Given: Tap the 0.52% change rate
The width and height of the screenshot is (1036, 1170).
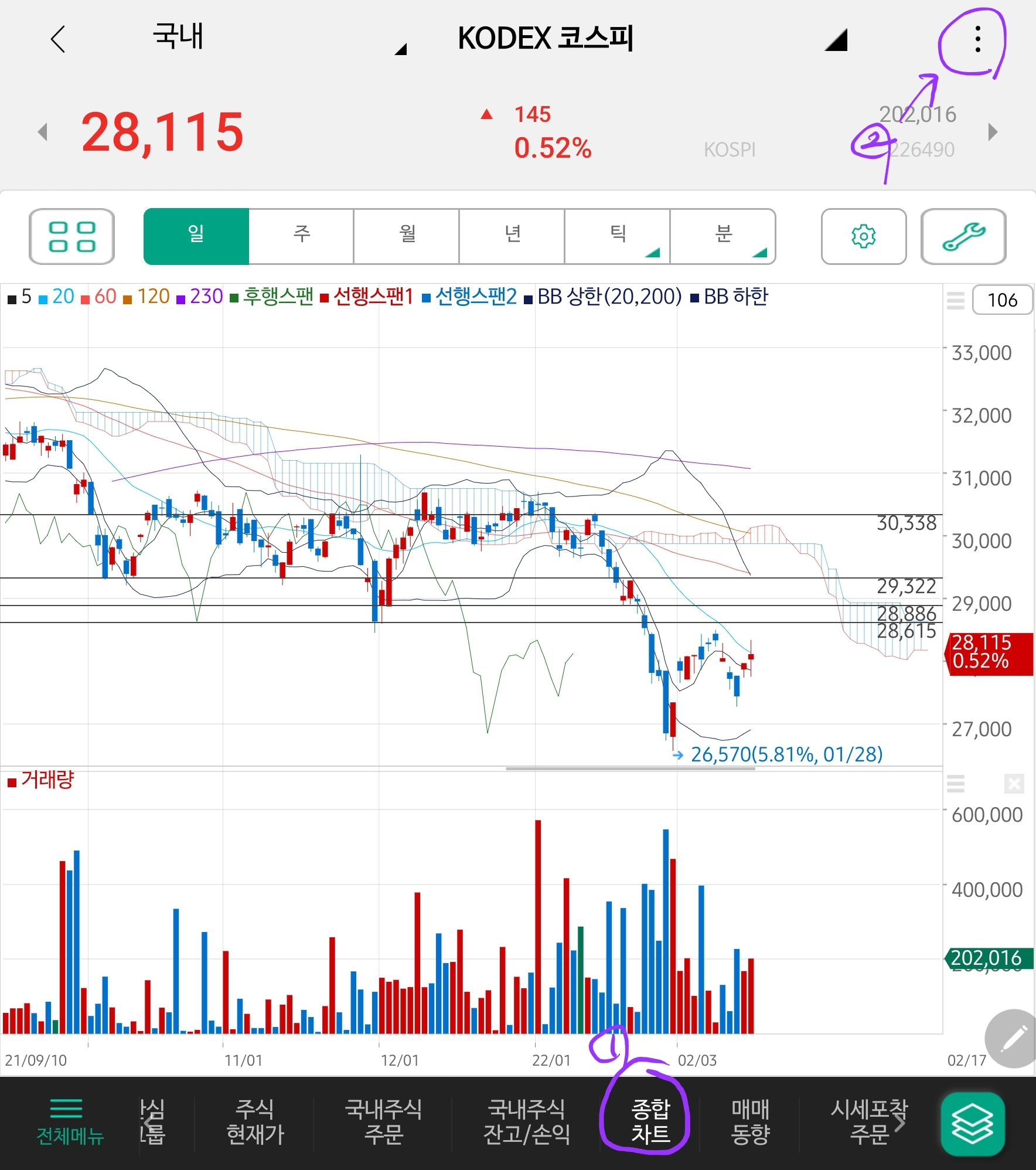Looking at the screenshot, I should (x=553, y=148).
